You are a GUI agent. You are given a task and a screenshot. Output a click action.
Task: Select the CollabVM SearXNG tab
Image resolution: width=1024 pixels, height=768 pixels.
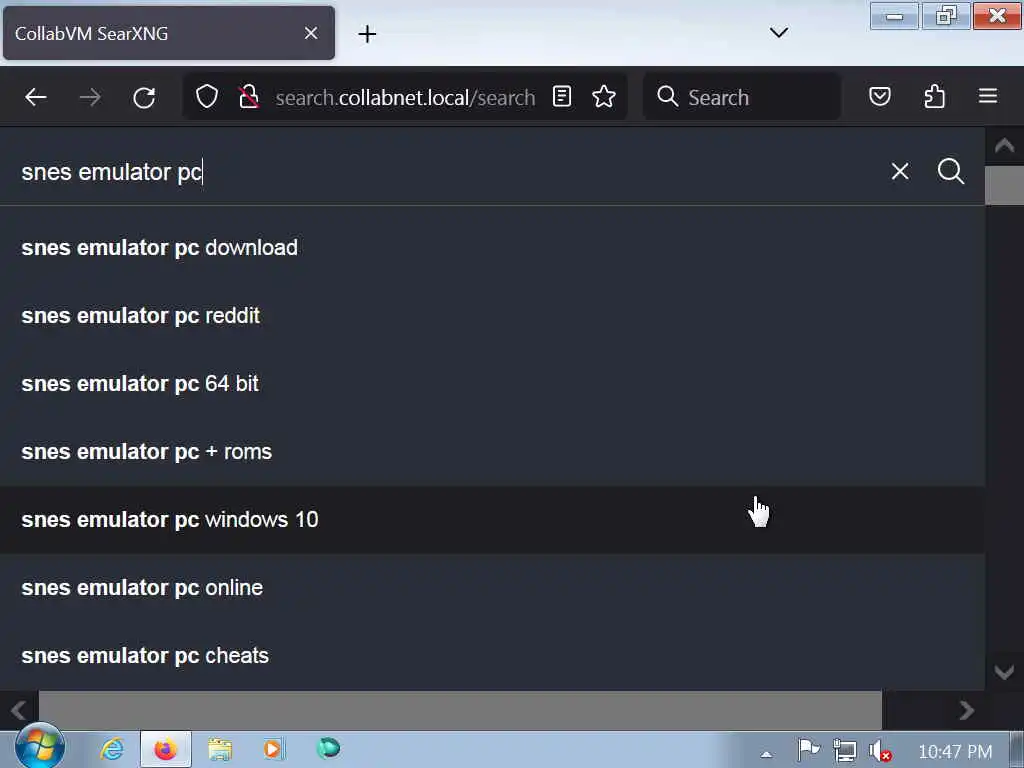[168, 33]
